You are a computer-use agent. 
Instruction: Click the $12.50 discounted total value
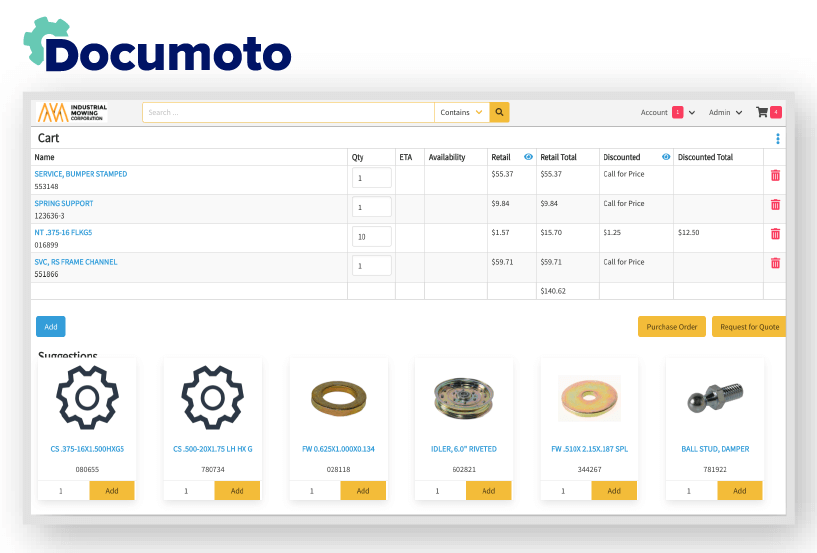pos(688,232)
